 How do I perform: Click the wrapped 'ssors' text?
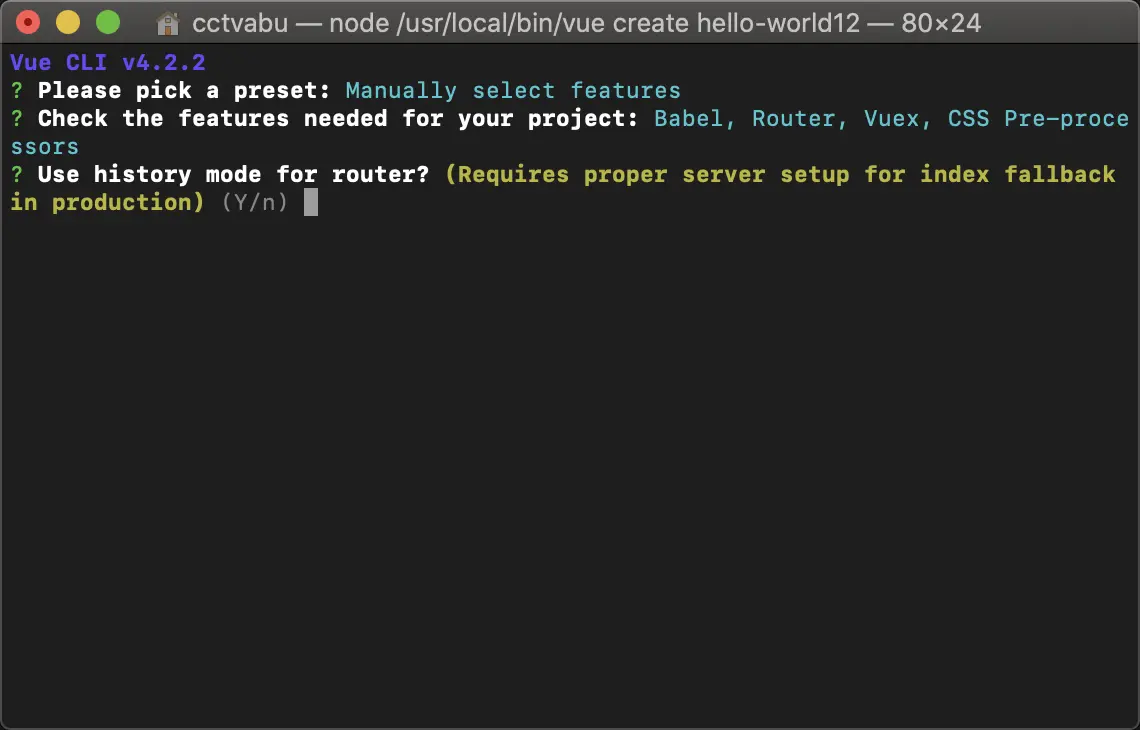[x=44, y=147]
